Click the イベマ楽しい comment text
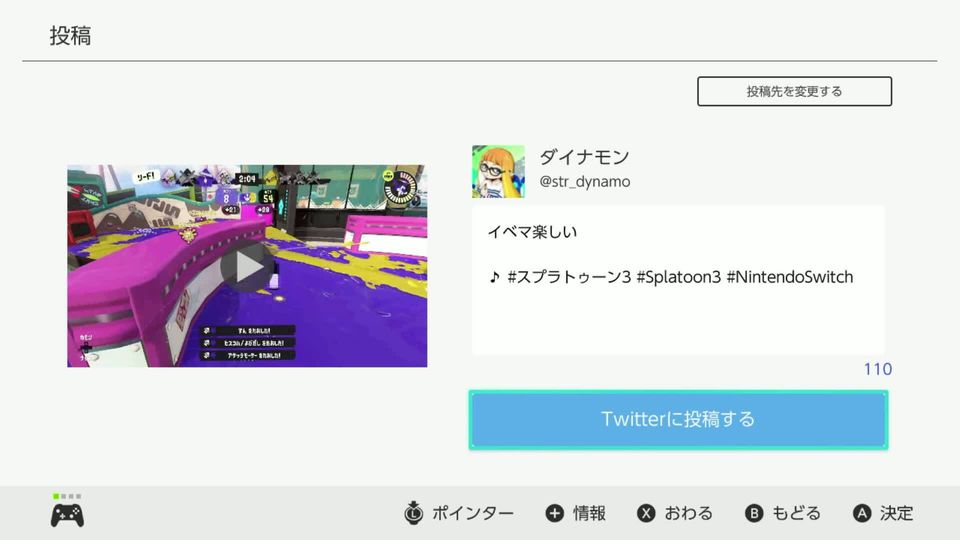This screenshot has width=960, height=540. (532, 232)
